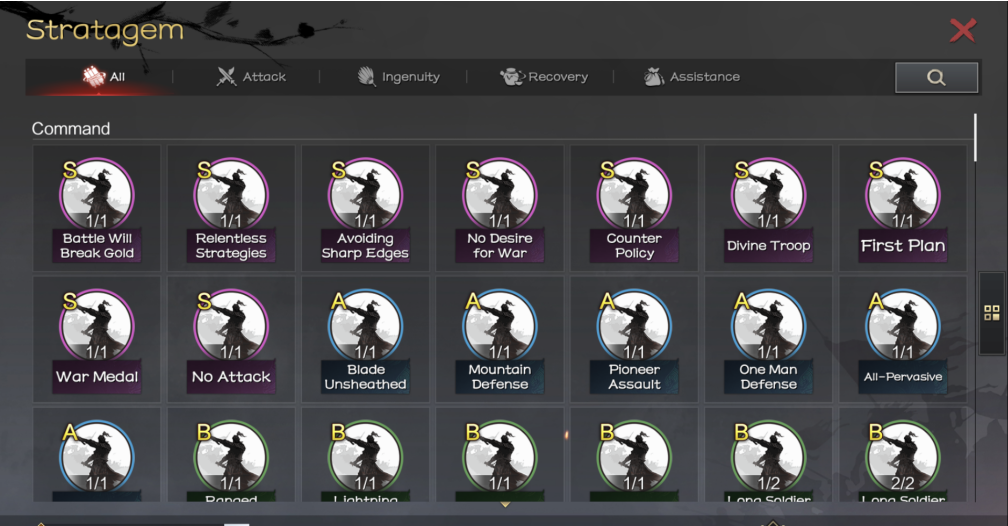This screenshot has width=1008, height=526.
Task: Choose the No Attack stratagem
Action: click(231, 338)
